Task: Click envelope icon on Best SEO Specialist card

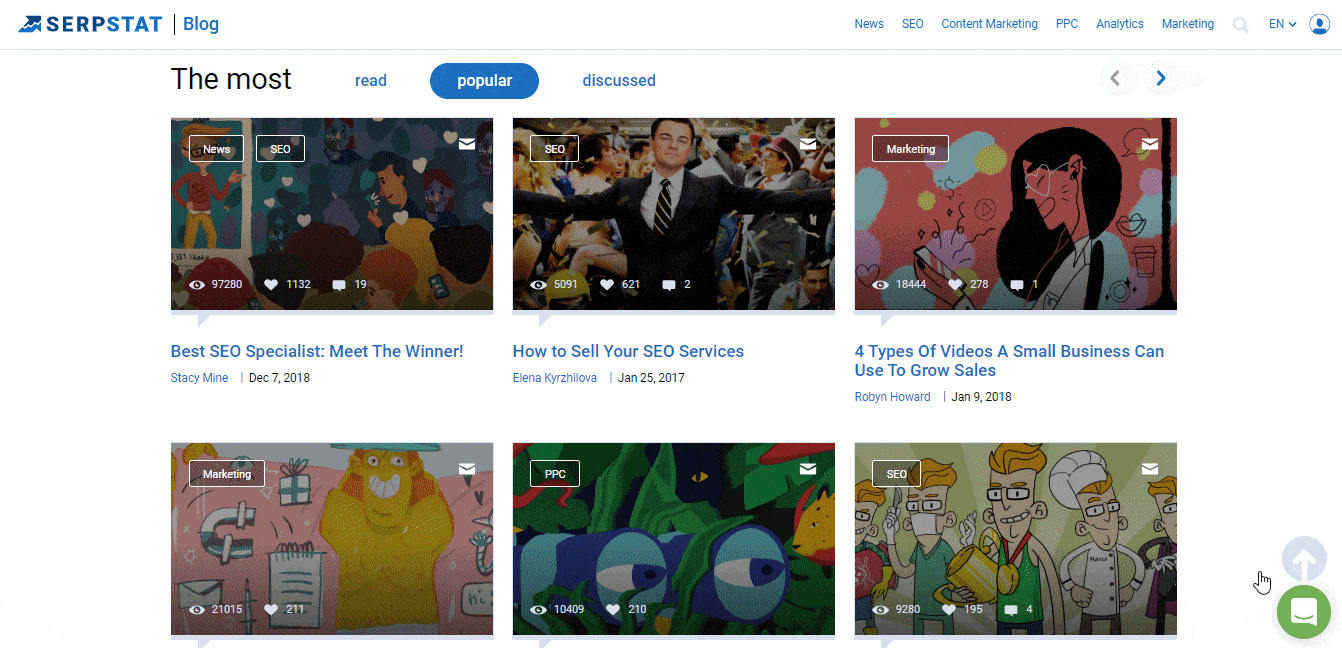Action: (x=466, y=144)
